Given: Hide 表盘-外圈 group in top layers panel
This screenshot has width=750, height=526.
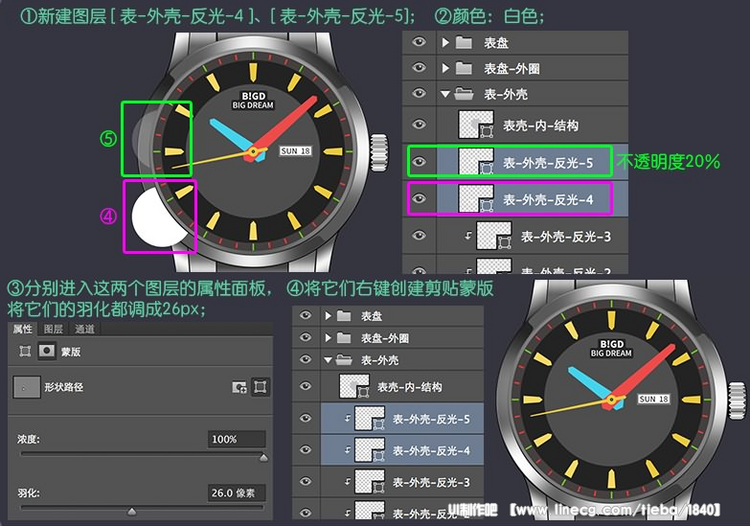Looking at the screenshot, I should pyautogui.click(x=419, y=67).
